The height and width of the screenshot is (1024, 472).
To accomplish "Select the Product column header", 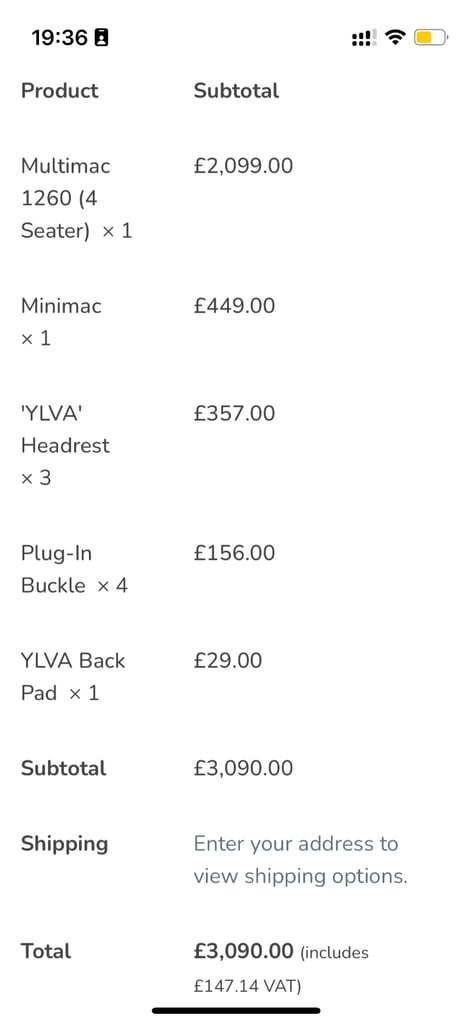I will (59, 91).
